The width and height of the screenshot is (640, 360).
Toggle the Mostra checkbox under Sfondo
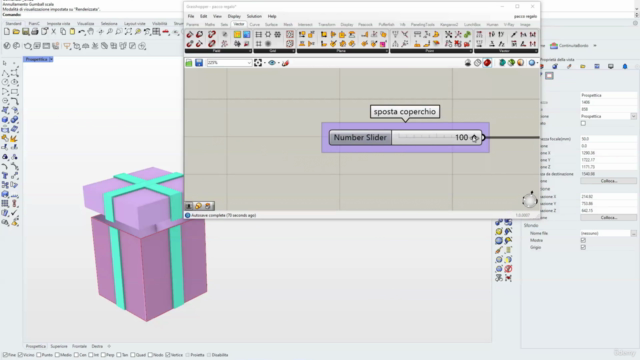point(583,240)
